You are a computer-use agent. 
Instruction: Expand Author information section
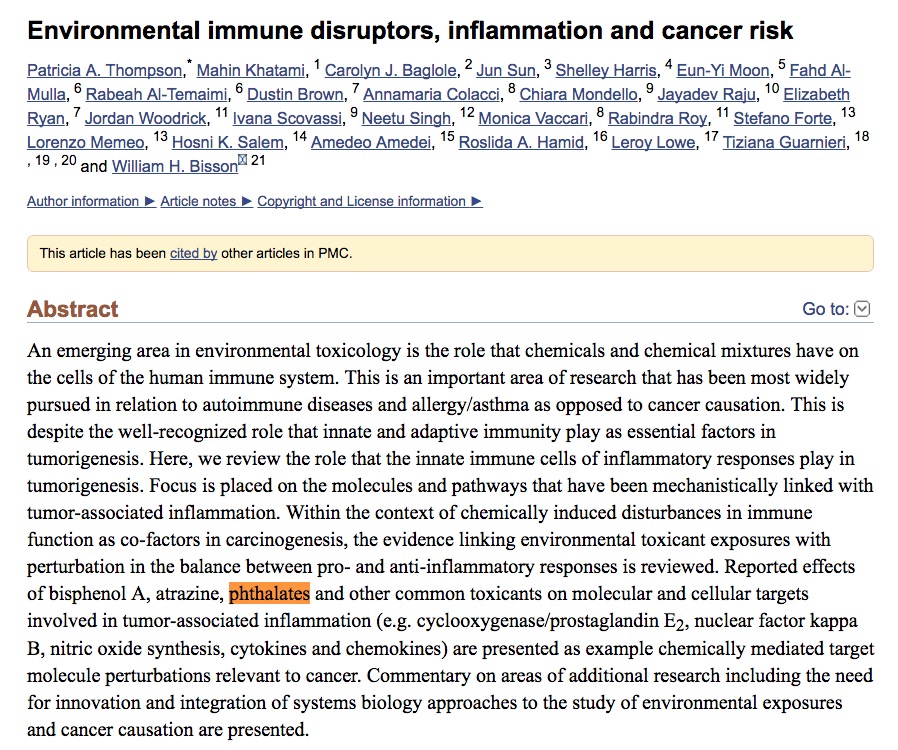[x=91, y=202]
